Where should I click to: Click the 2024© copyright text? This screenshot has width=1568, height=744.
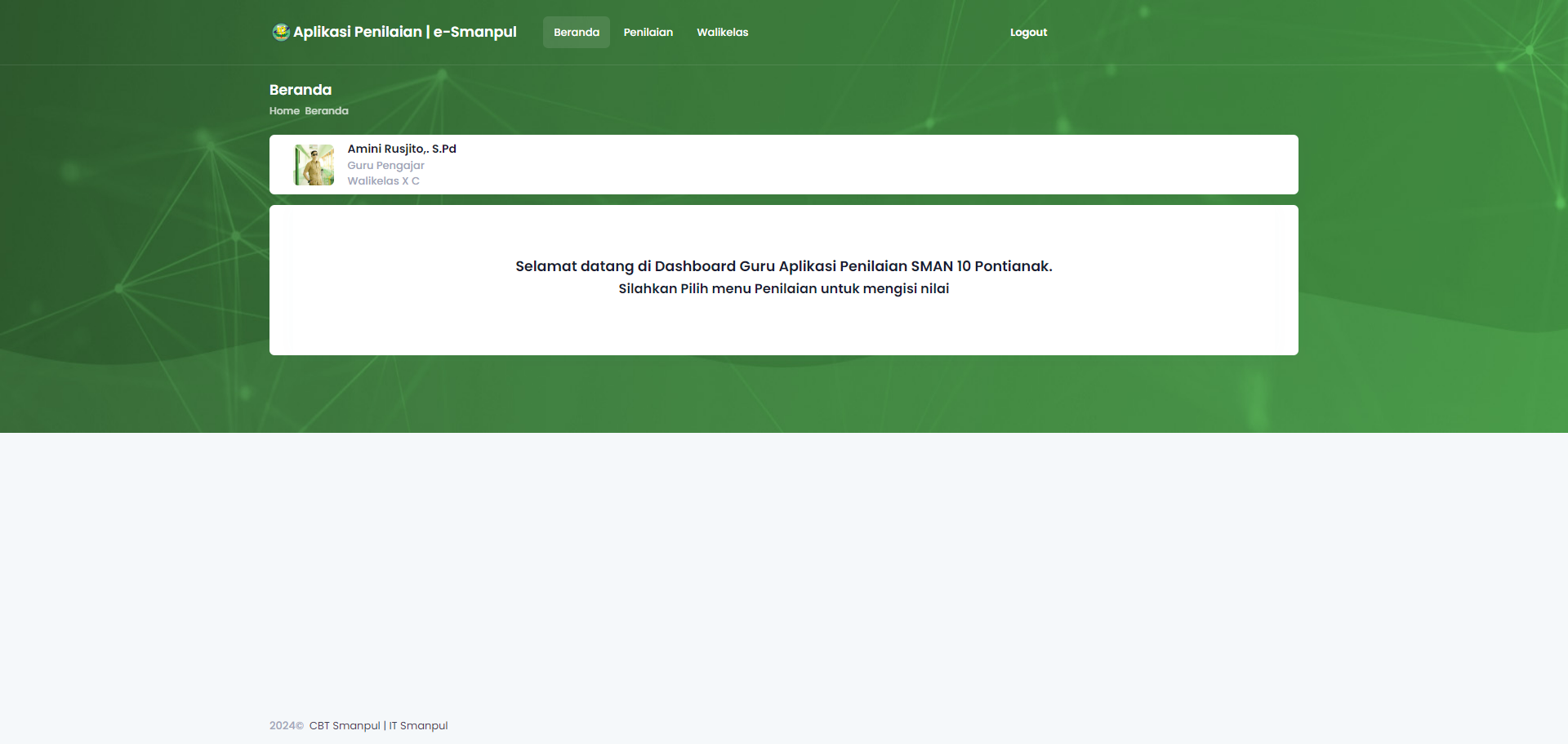click(x=286, y=726)
